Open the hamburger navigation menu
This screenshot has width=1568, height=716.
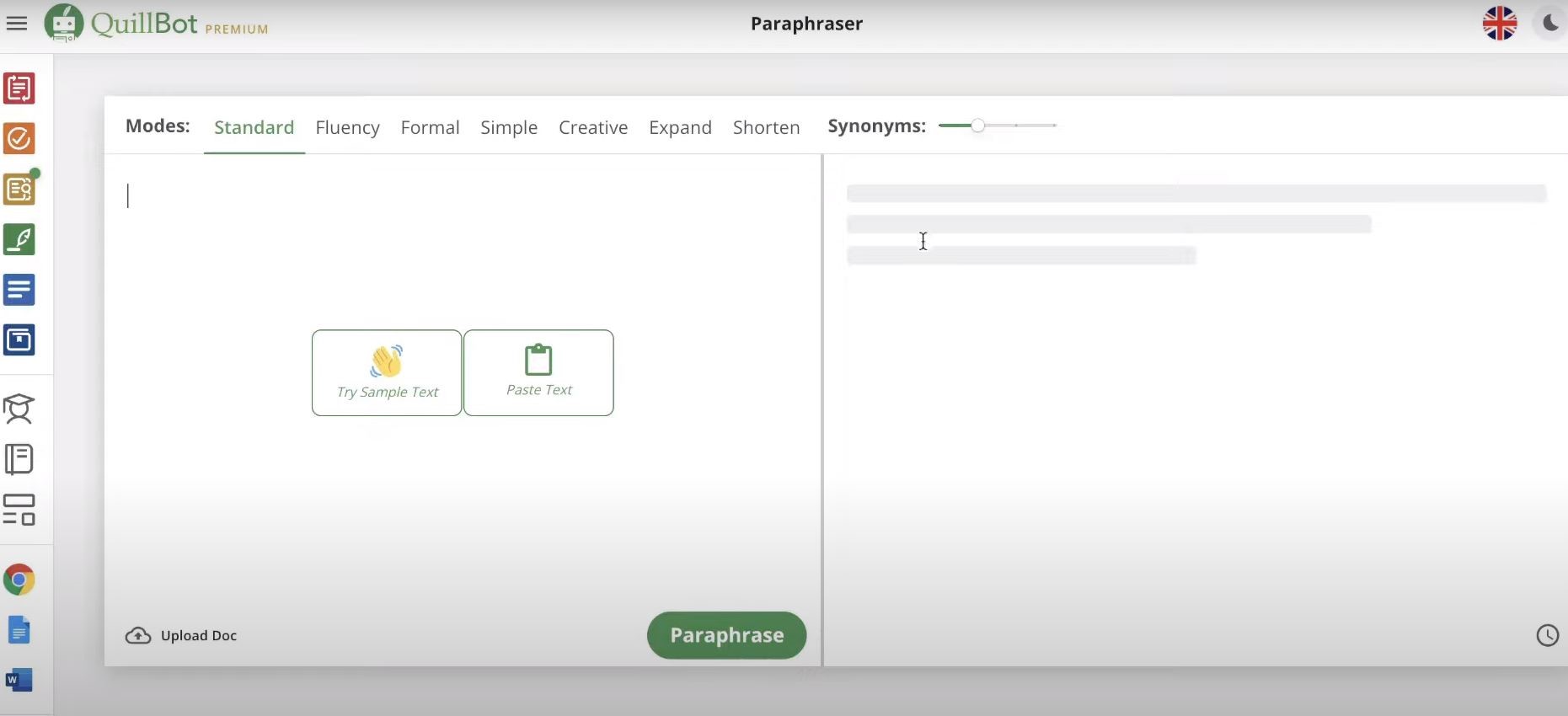click(x=17, y=24)
